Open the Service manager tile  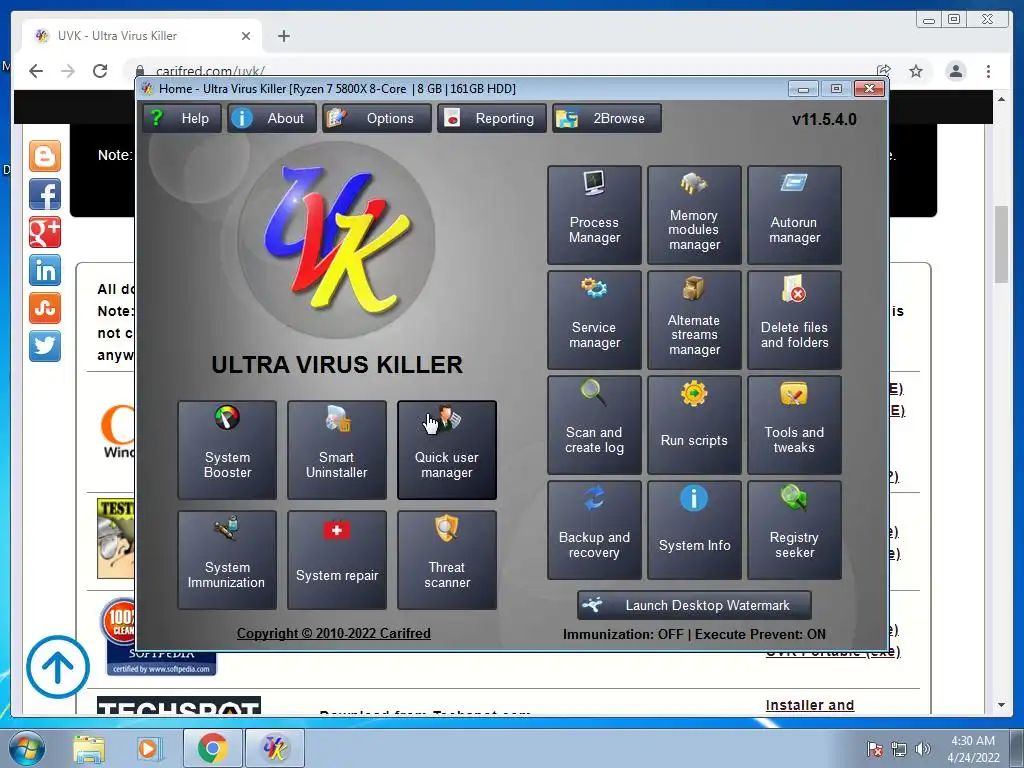[x=594, y=320]
